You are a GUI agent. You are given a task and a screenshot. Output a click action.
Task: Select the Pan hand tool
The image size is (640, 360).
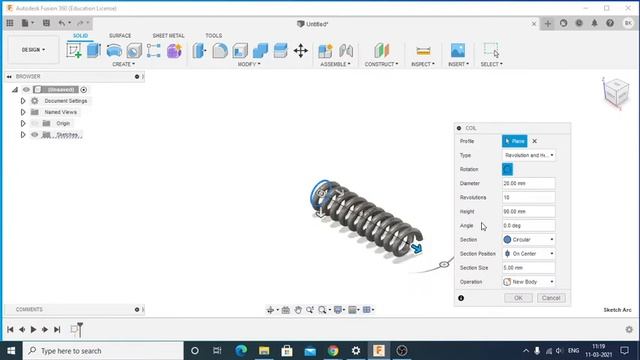point(298,310)
